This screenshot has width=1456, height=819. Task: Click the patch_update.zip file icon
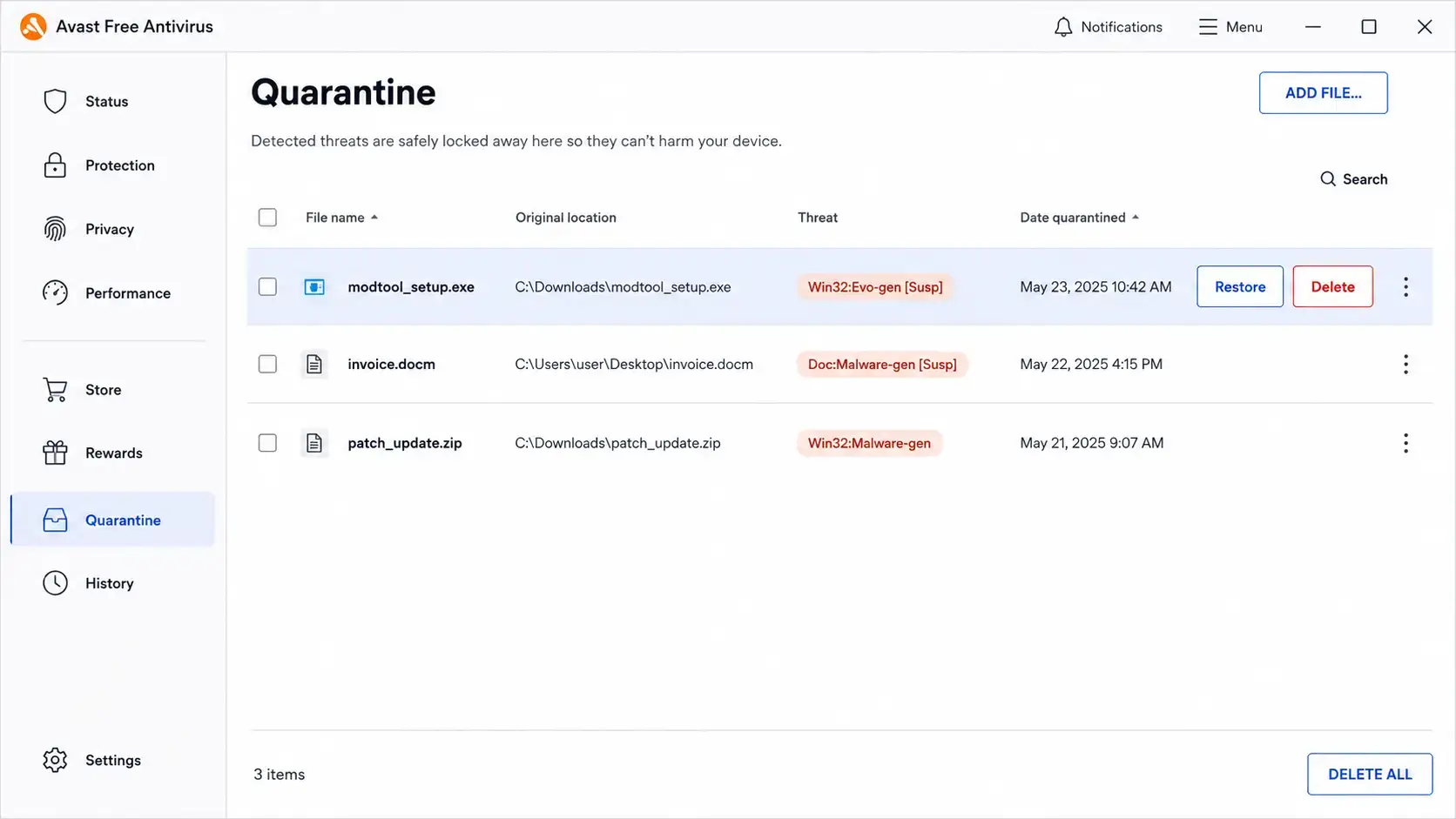314,443
